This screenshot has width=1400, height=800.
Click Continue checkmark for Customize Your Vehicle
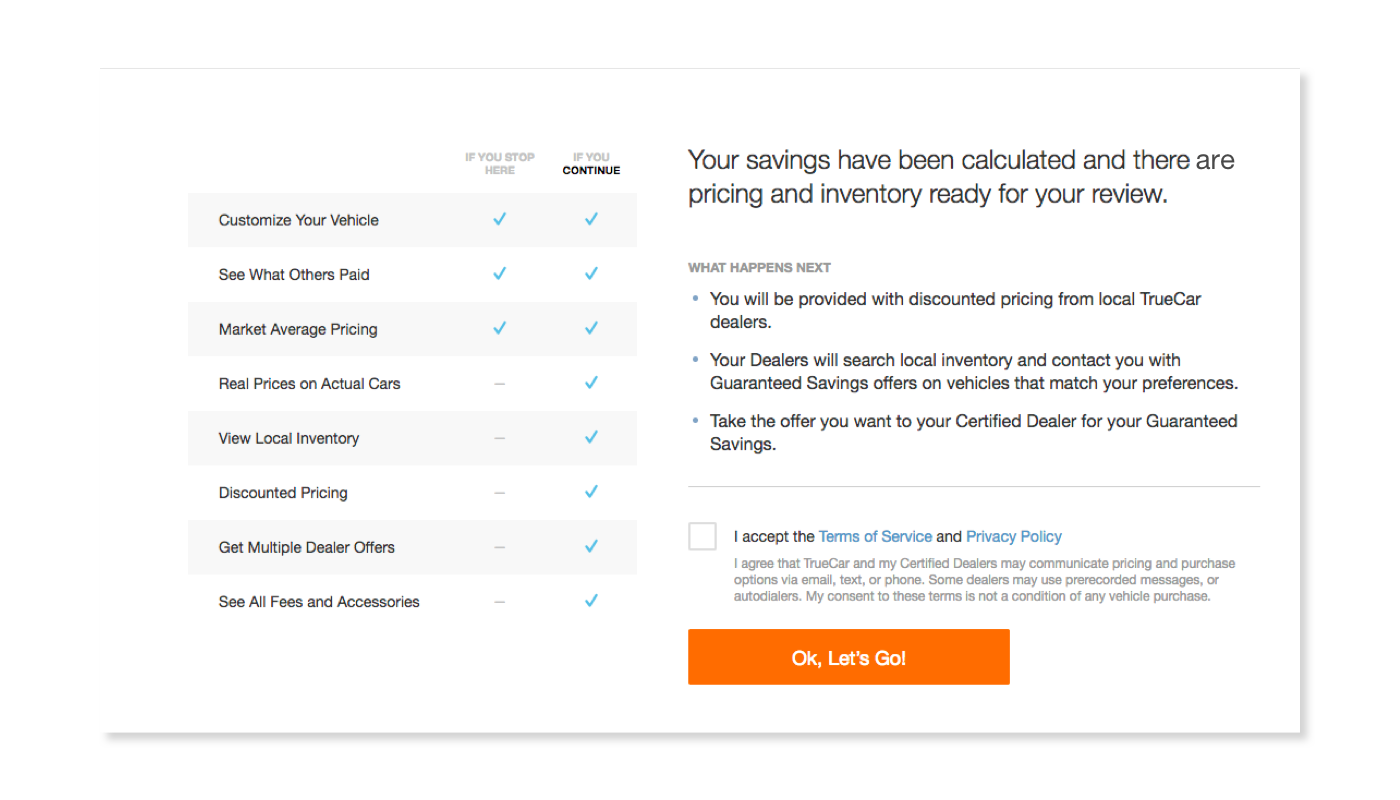point(591,219)
